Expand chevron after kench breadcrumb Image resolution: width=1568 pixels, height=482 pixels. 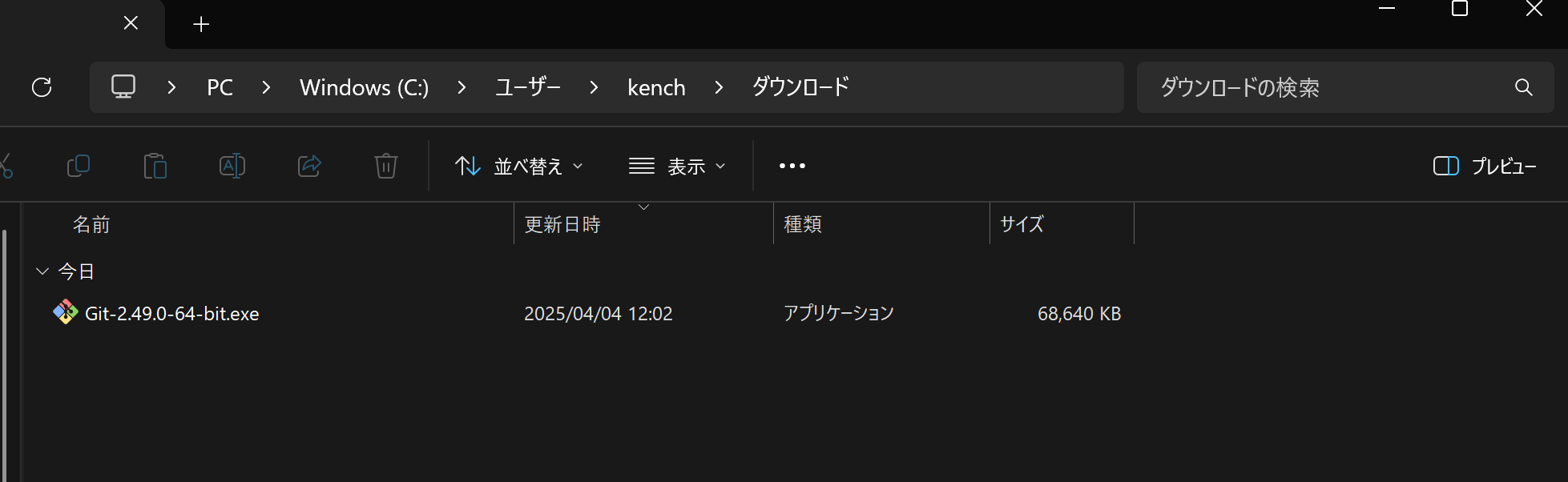tap(719, 87)
